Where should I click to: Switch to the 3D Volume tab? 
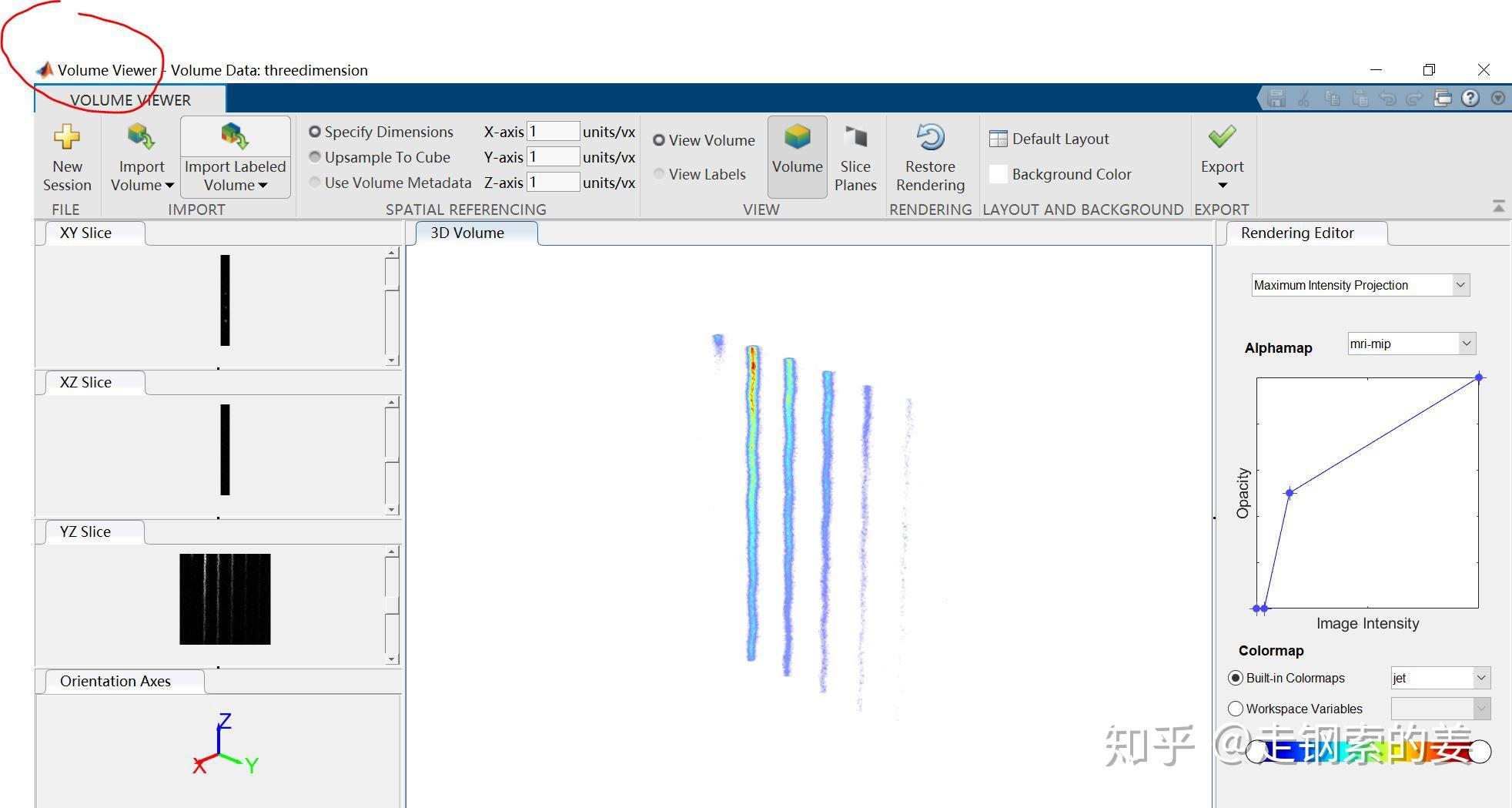coord(473,233)
